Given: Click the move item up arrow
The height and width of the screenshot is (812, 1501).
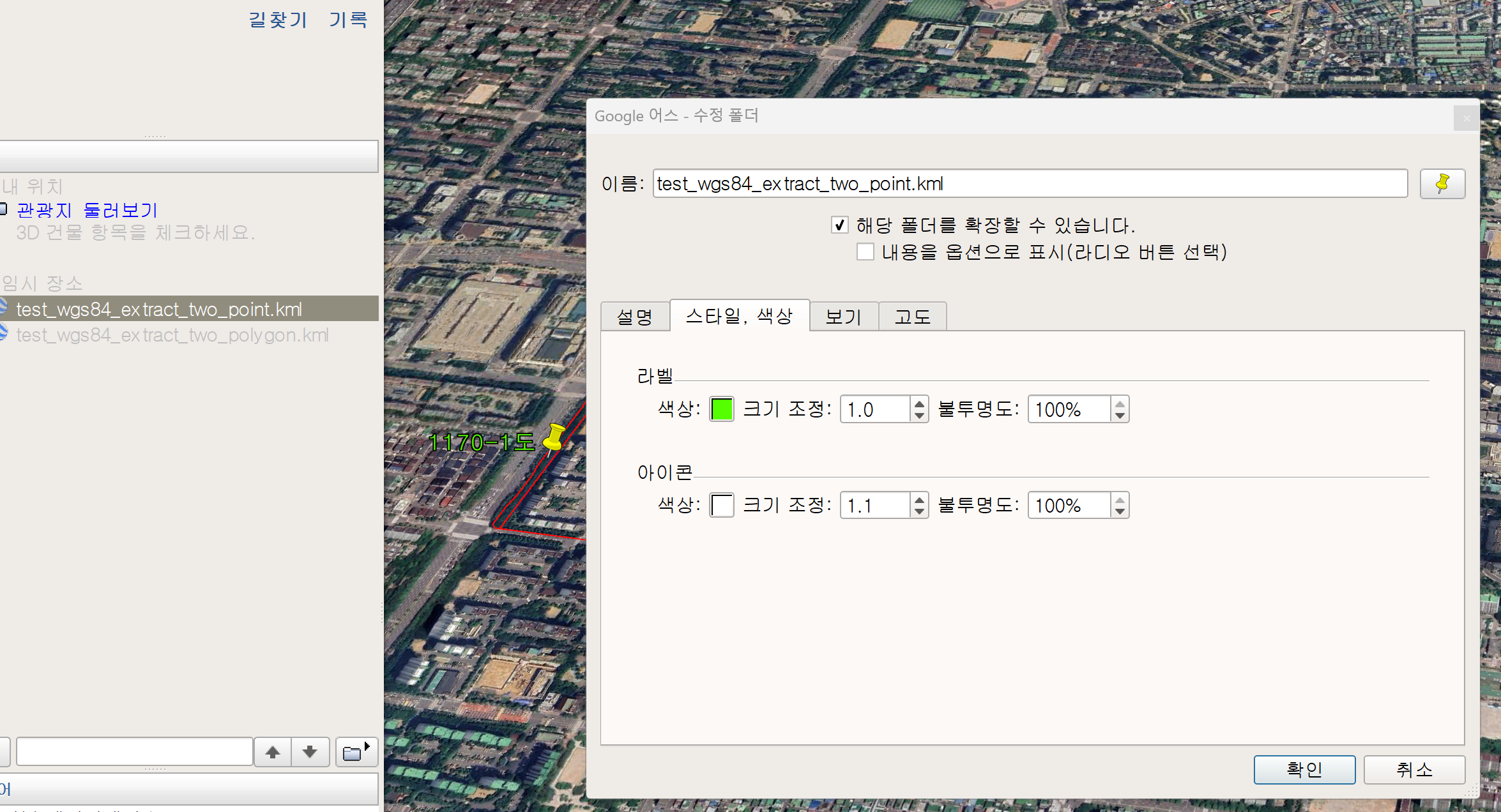Looking at the screenshot, I should pos(273,752).
